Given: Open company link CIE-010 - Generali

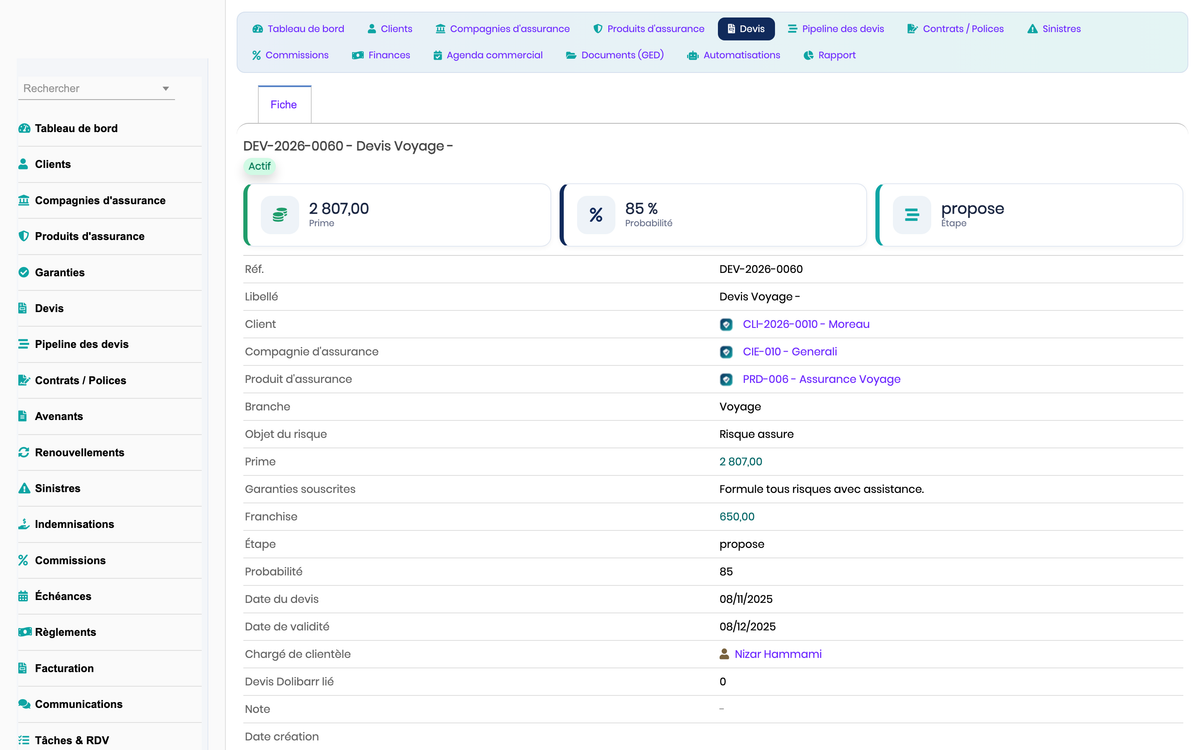Looking at the screenshot, I should (790, 352).
